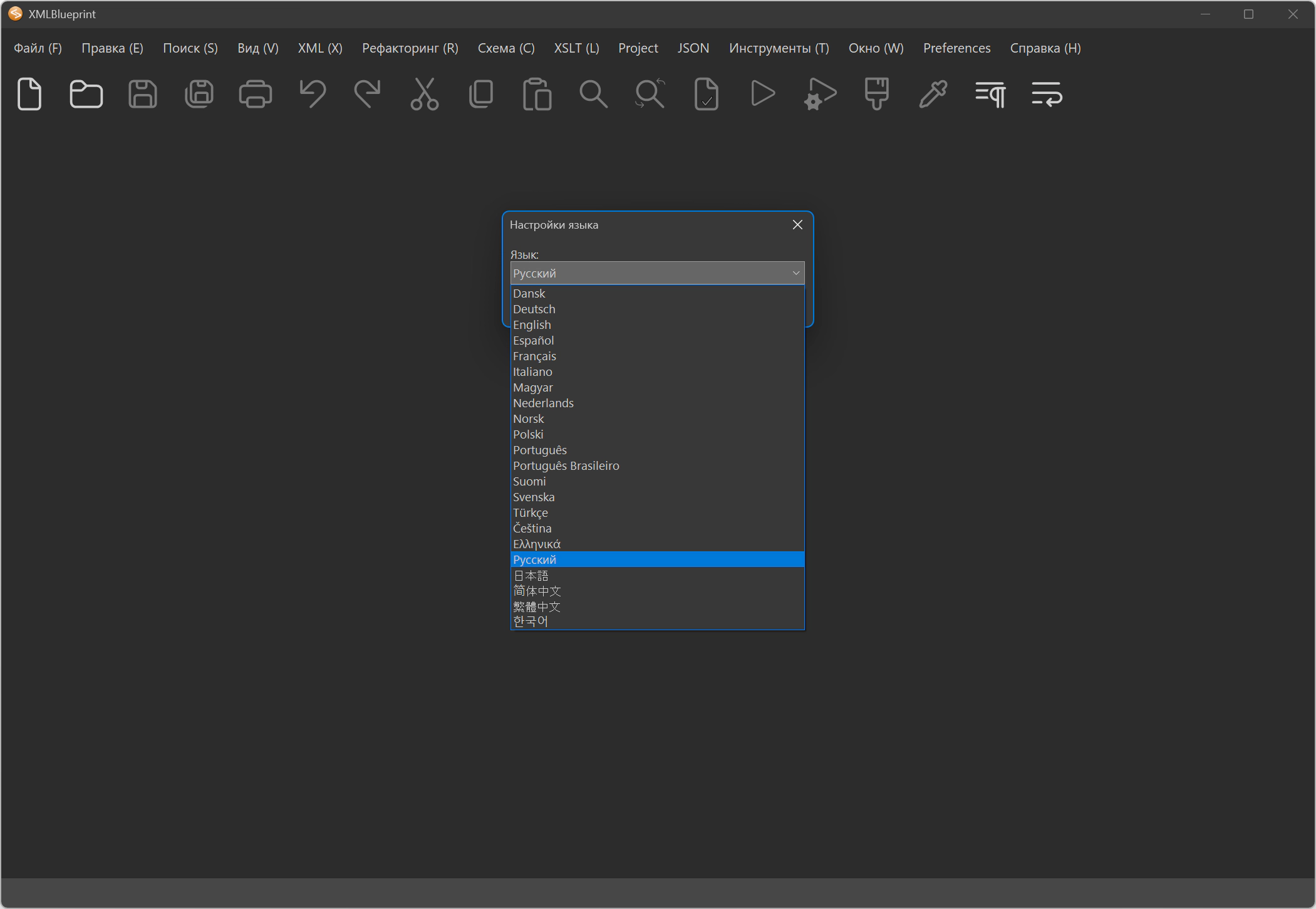Click the Copy toolbar icon

(481, 94)
